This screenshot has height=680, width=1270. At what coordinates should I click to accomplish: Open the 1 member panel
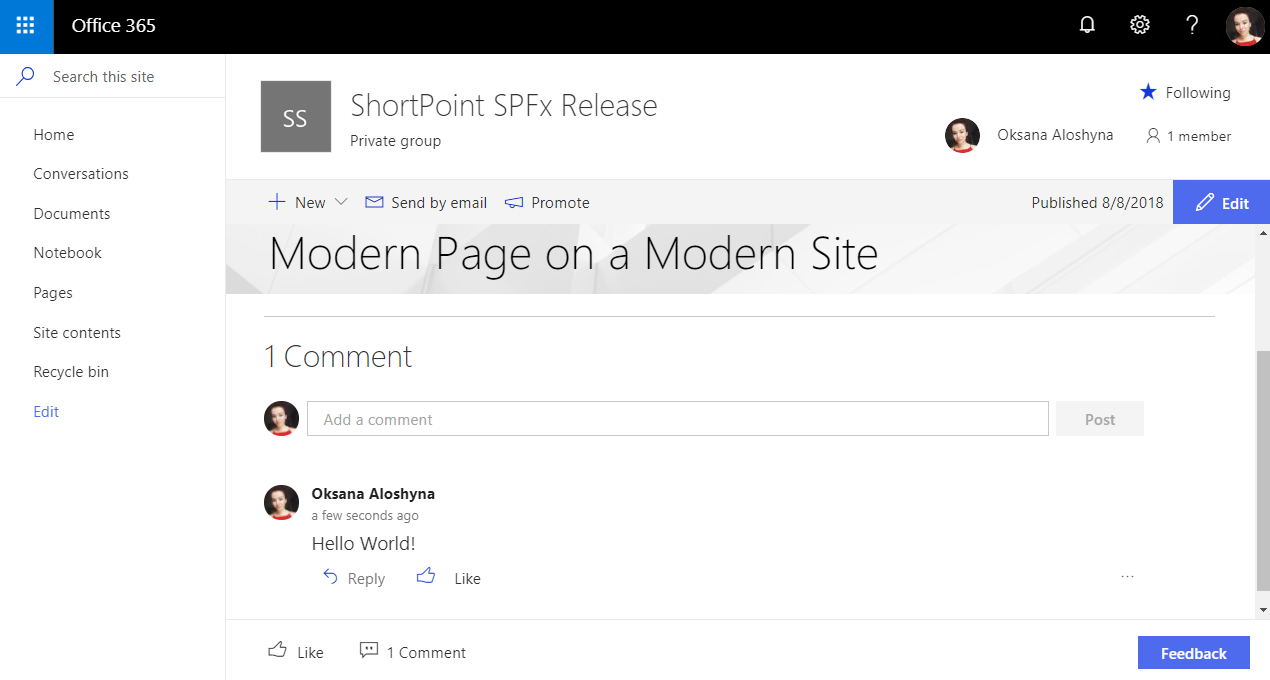1188,136
